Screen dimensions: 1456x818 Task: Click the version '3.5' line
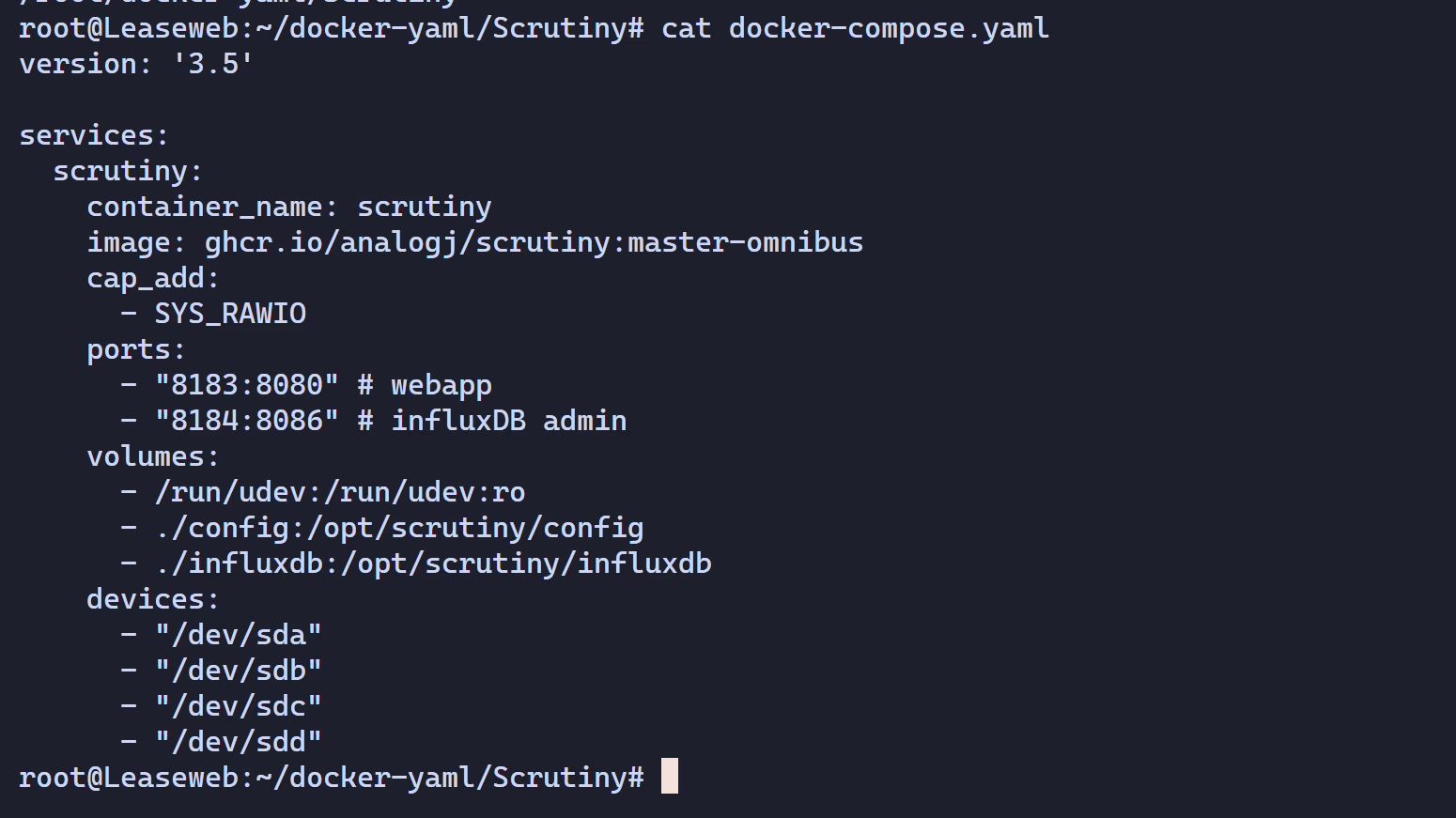pyautogui.click(x=136, y=64)
